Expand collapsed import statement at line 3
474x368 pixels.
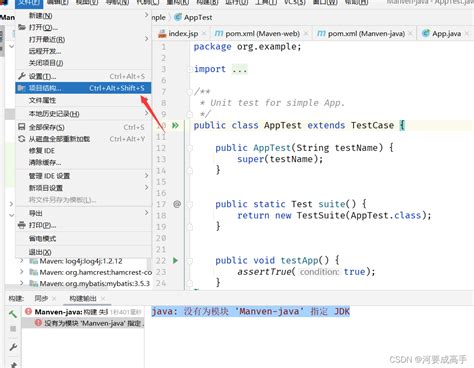240,69
